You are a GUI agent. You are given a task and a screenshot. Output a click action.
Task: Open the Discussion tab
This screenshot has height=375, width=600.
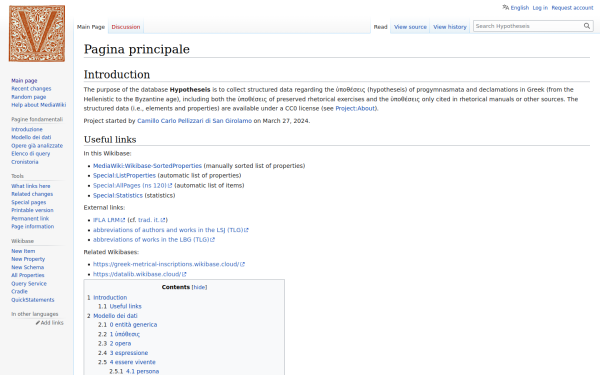[x=126, y=27]
